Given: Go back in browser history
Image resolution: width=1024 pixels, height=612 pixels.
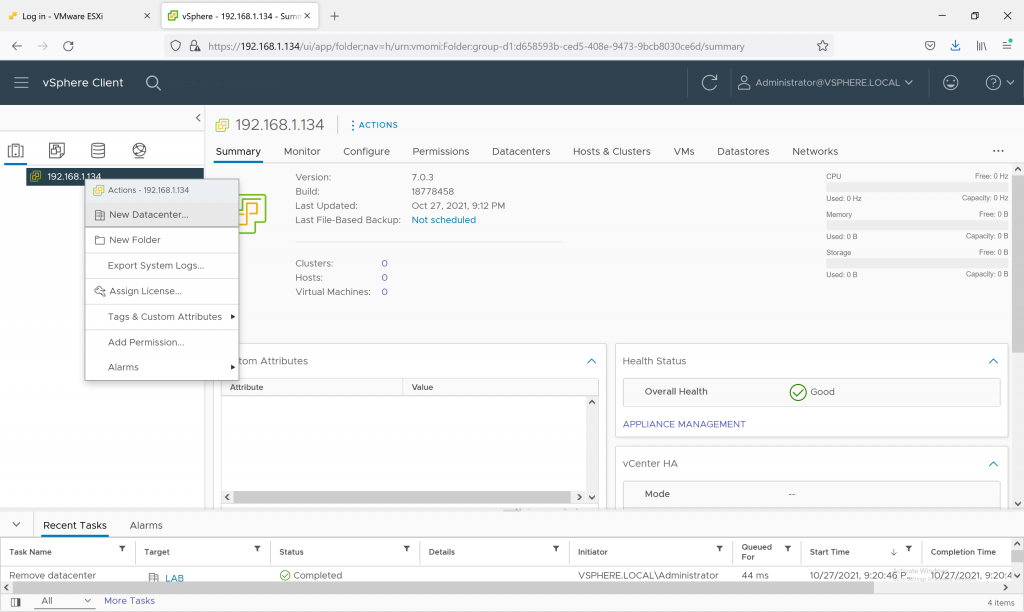Looking at the screenshot, I should point(17,46).
